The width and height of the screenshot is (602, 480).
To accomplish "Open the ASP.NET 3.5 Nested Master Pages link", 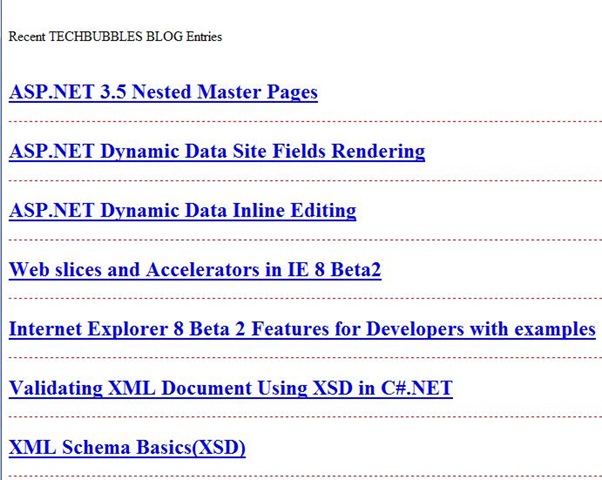I will 163,92.
